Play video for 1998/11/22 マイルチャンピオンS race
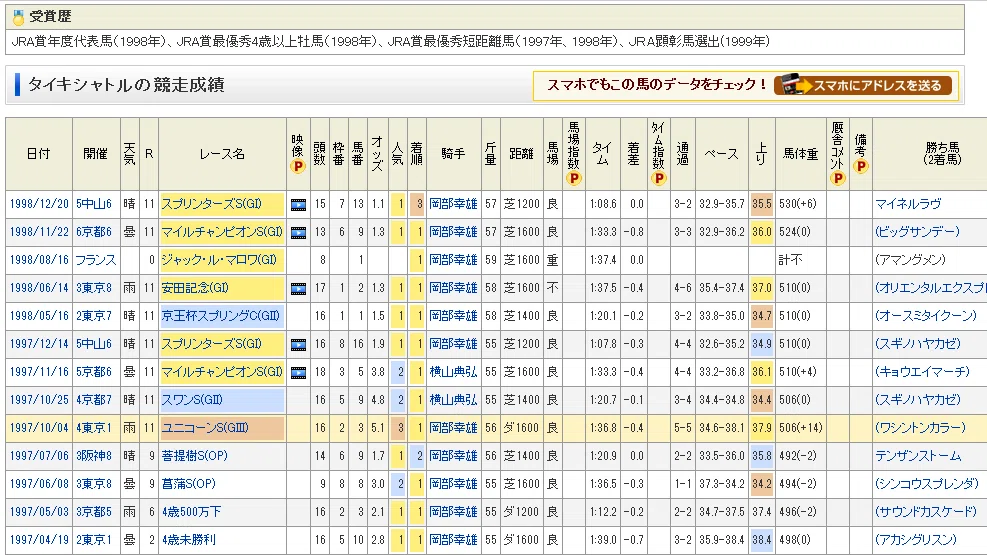 [298, 232]
